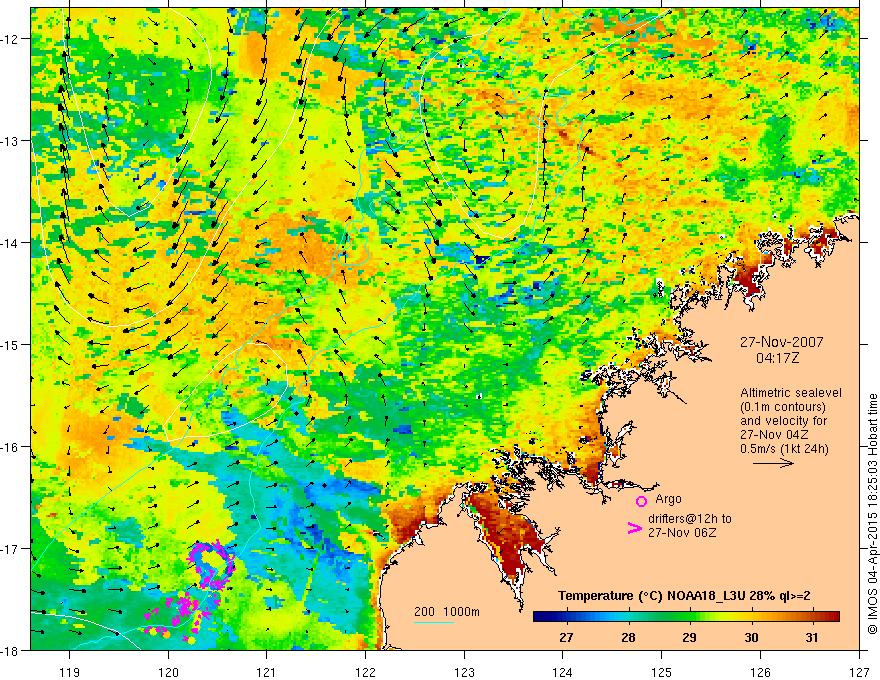880x680 pixels.
Task: Click the longitude axis label 123
Action: [x=464, y=671]
